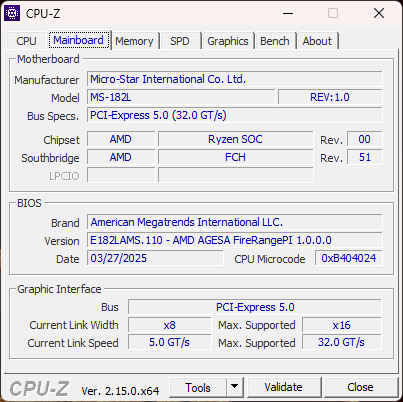Click the CPU-Z app icon in title bar
403x402 pixels.
pos(12,13)
